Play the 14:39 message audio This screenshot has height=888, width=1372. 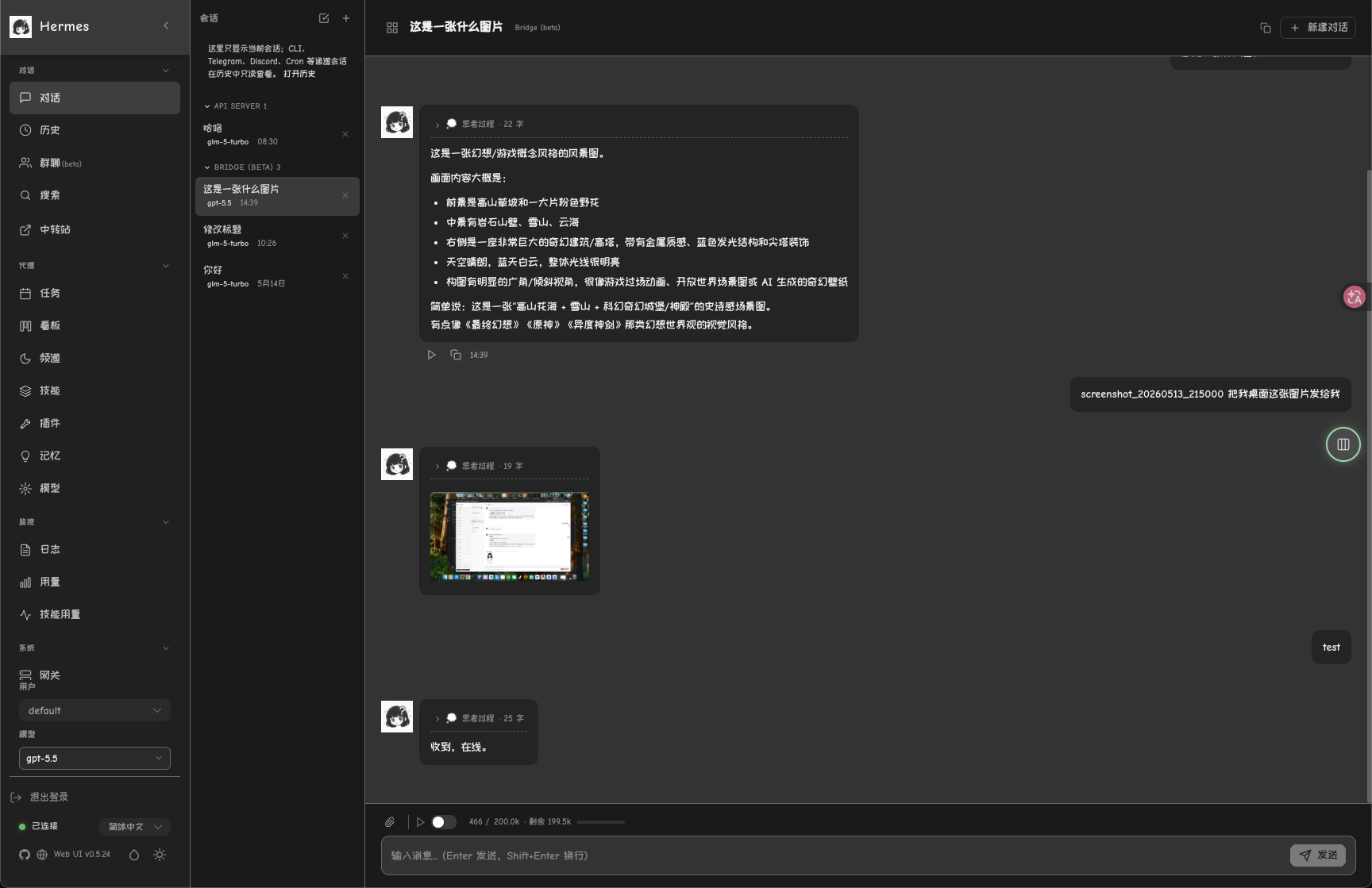point(431,355)
